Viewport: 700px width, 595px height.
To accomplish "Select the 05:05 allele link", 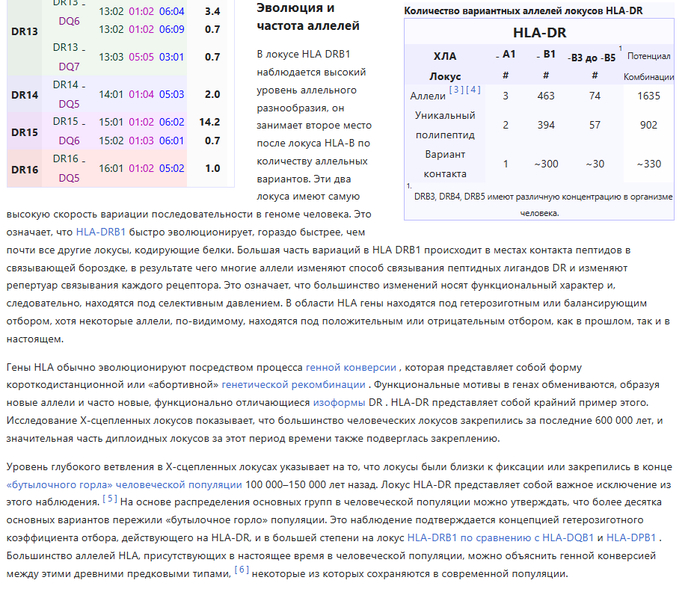I will pyautogui.click(x=141, y=57).
